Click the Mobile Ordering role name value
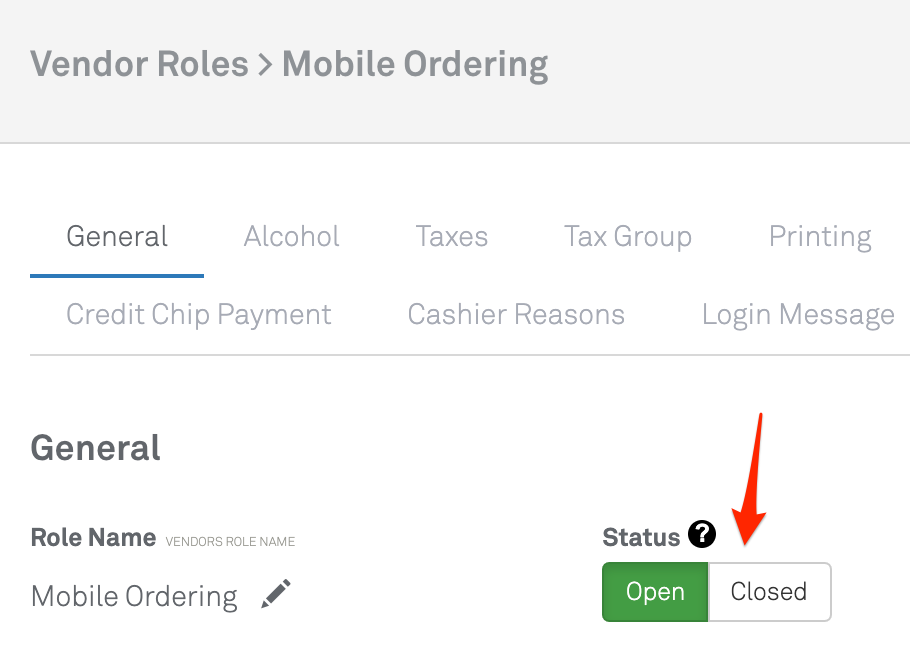This screenshot has width=910, height=654. click(x=134, y=597)
